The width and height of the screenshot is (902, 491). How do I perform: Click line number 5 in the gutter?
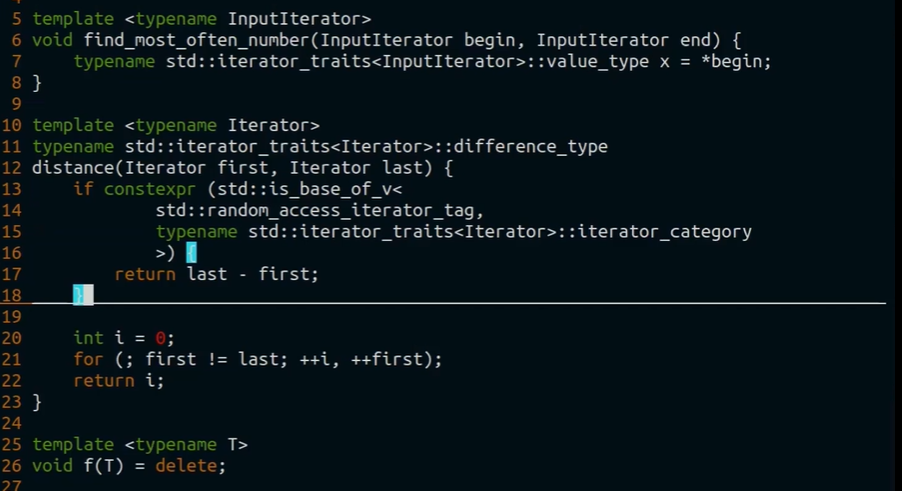[16, 19]
